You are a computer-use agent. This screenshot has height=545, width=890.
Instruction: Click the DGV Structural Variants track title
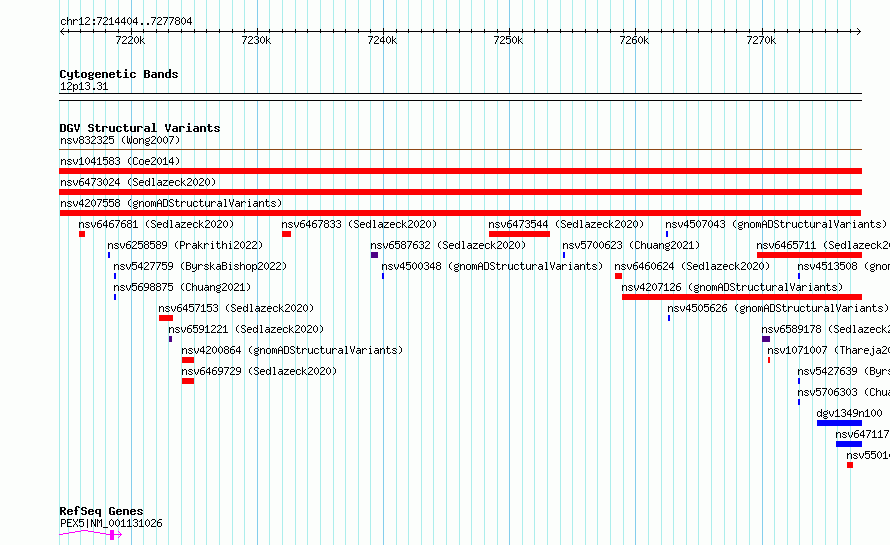click(x=140, y=128)
